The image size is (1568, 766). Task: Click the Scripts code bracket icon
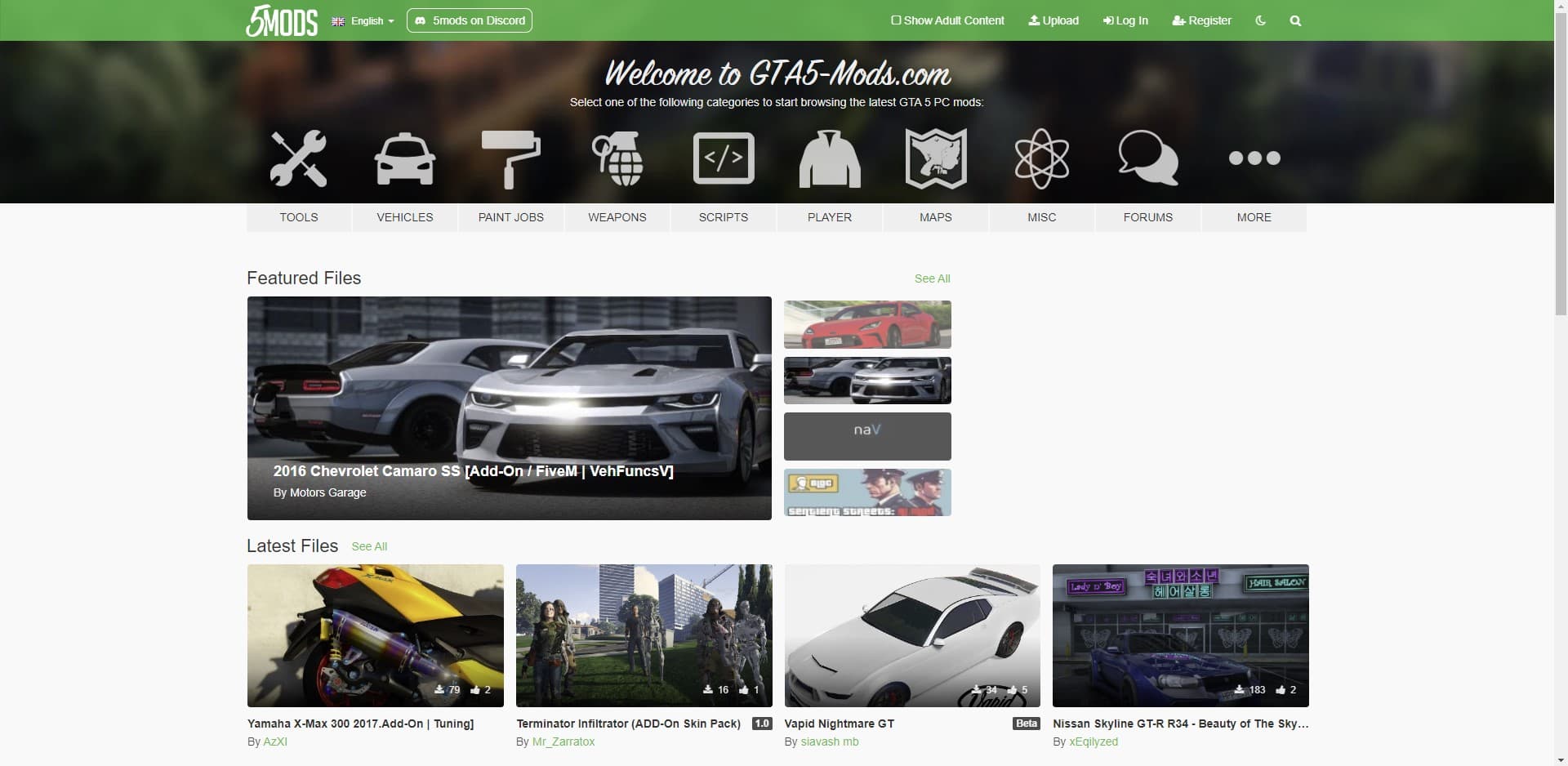pos(723,158)
